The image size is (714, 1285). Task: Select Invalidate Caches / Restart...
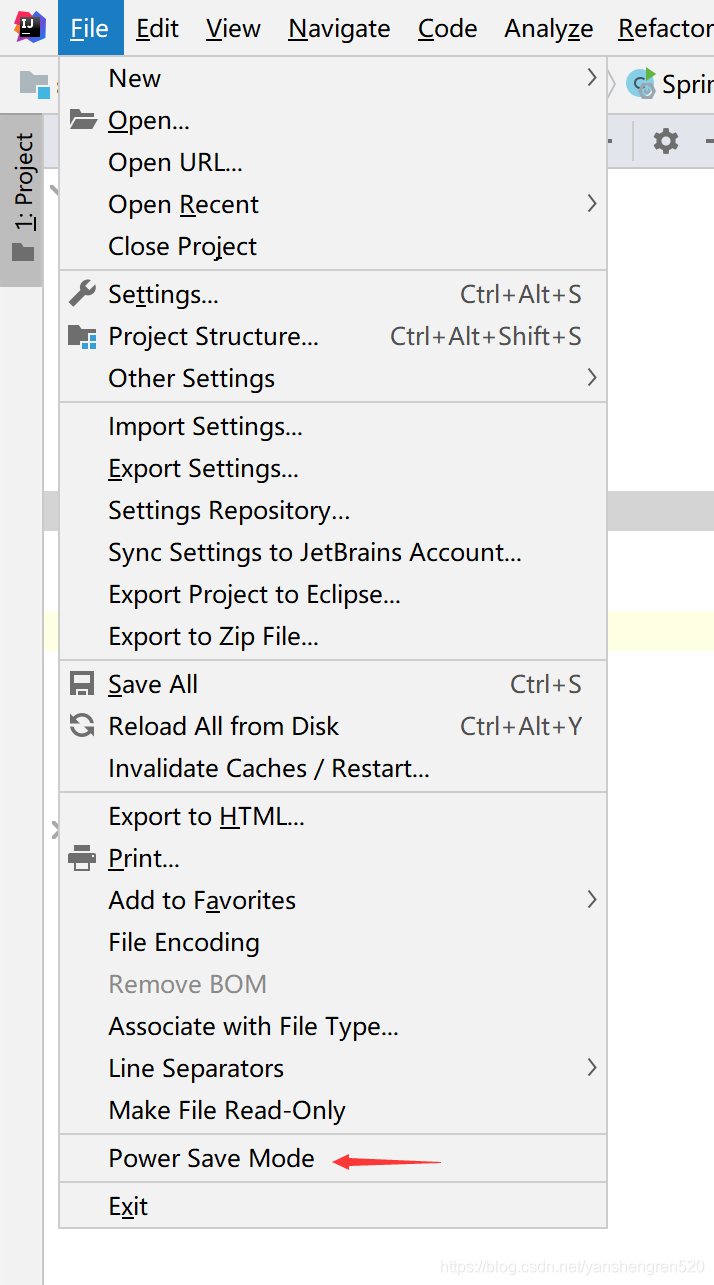pos(333,768)
